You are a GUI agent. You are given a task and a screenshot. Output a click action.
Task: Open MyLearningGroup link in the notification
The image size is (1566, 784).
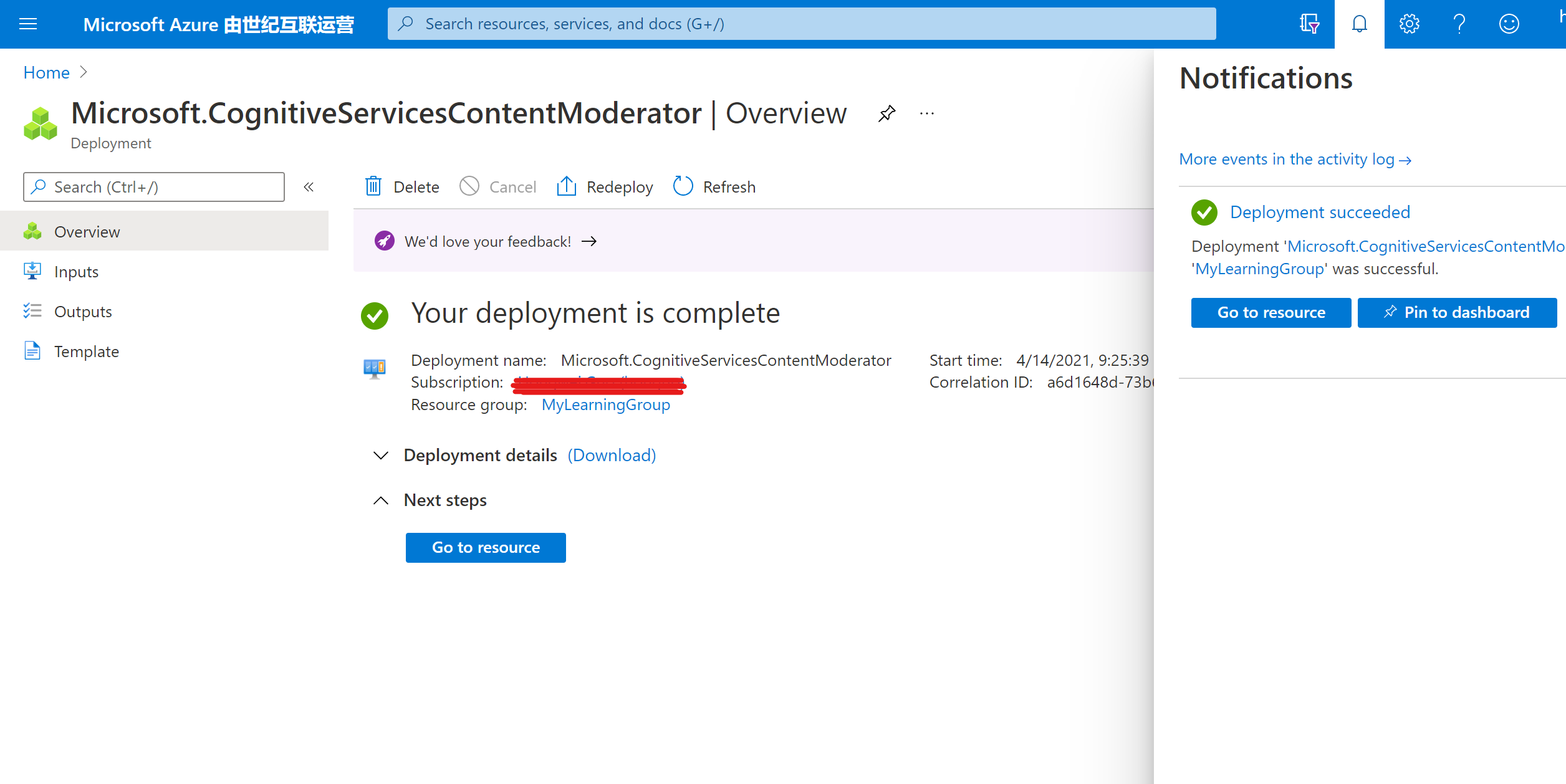[1259, 269]
